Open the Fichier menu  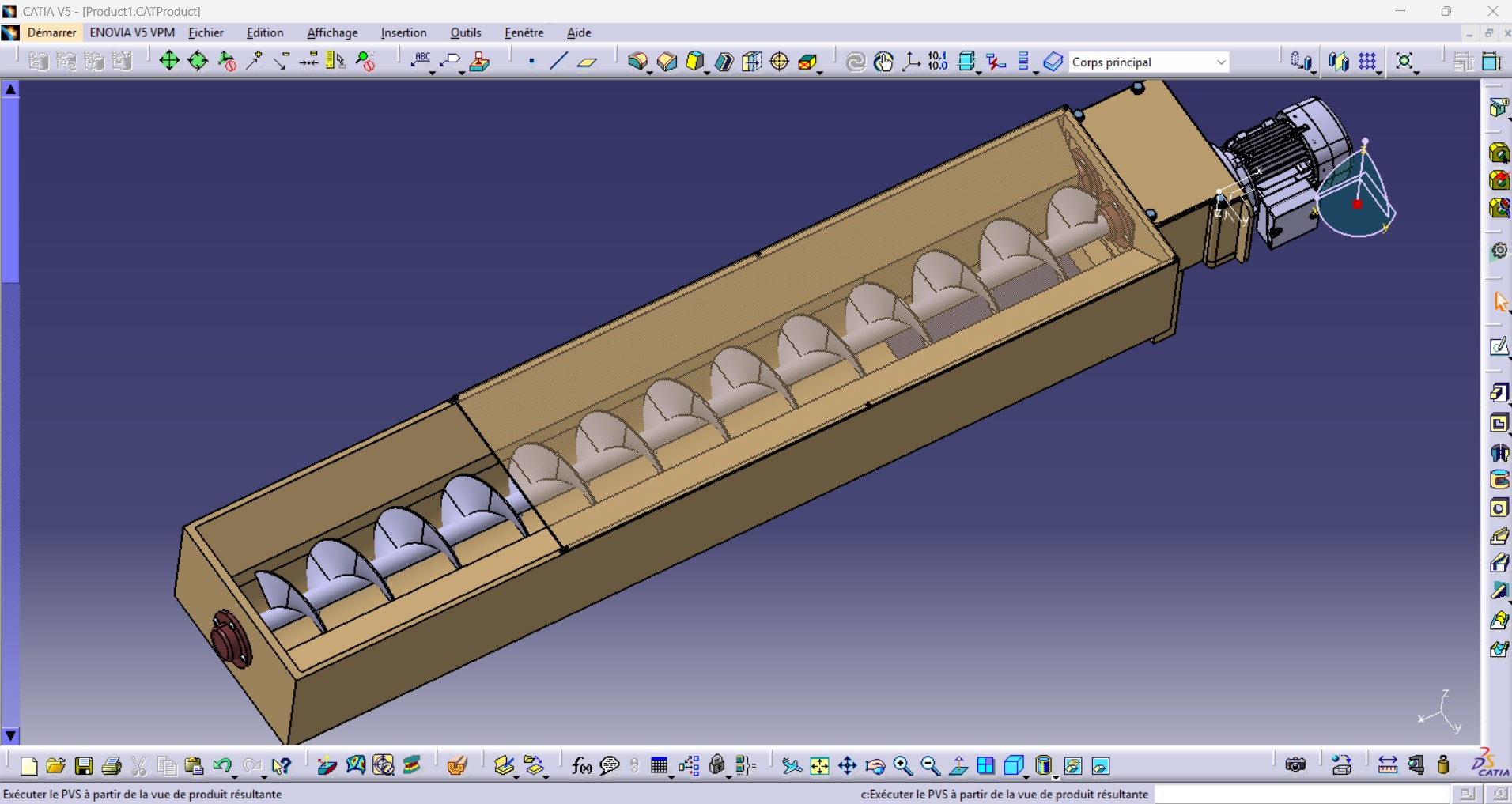point(206,32)
